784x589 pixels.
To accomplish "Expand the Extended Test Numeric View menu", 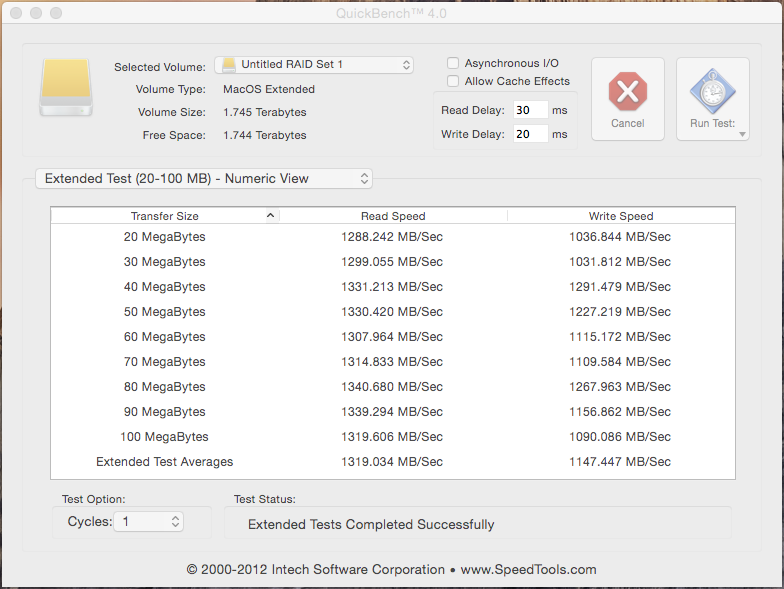I will coord(204,179).
